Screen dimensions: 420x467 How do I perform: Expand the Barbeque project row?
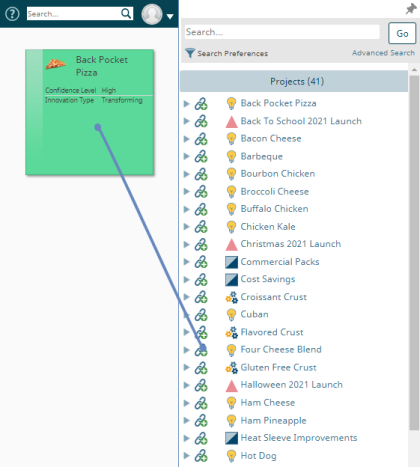pos(187,156)
